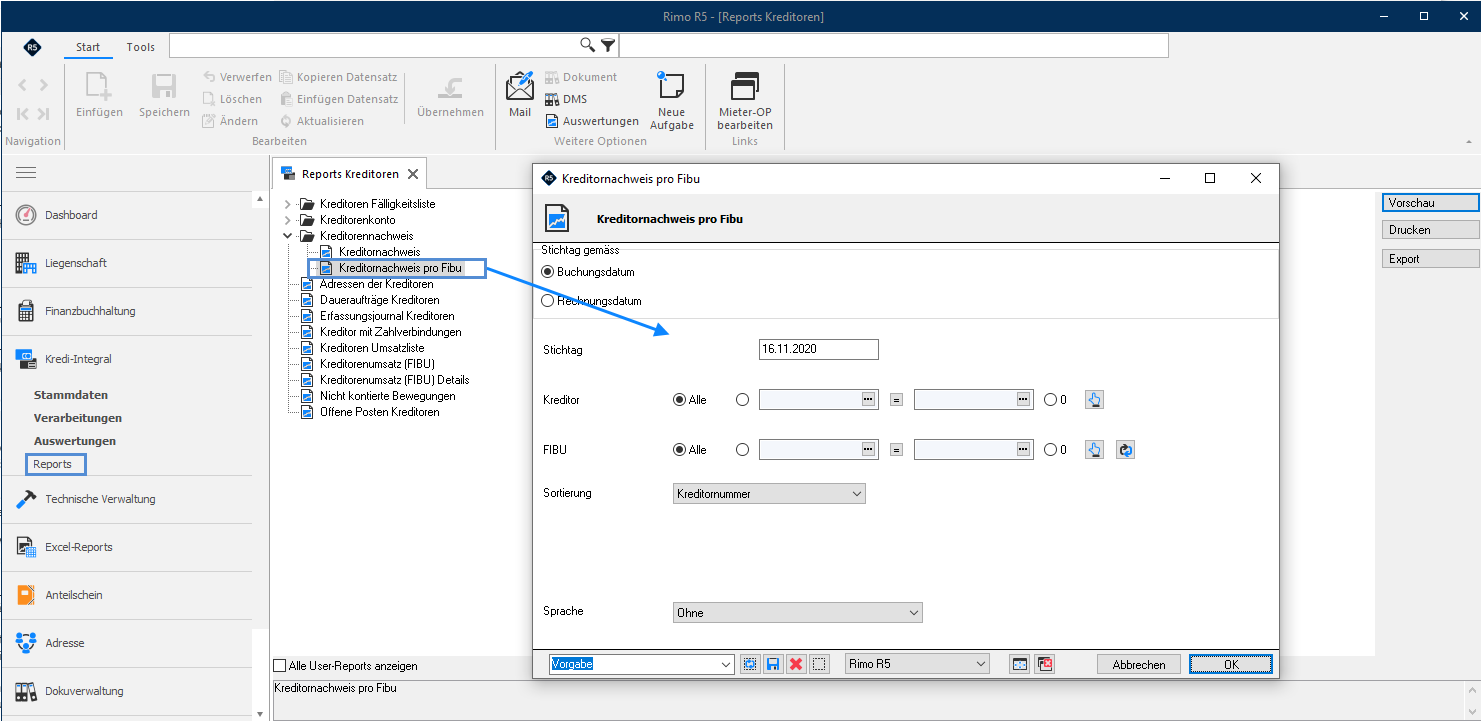Screen dimensions: 1481x721
Task: Select the Kreditor range radio button
Action: pos(742,400)
